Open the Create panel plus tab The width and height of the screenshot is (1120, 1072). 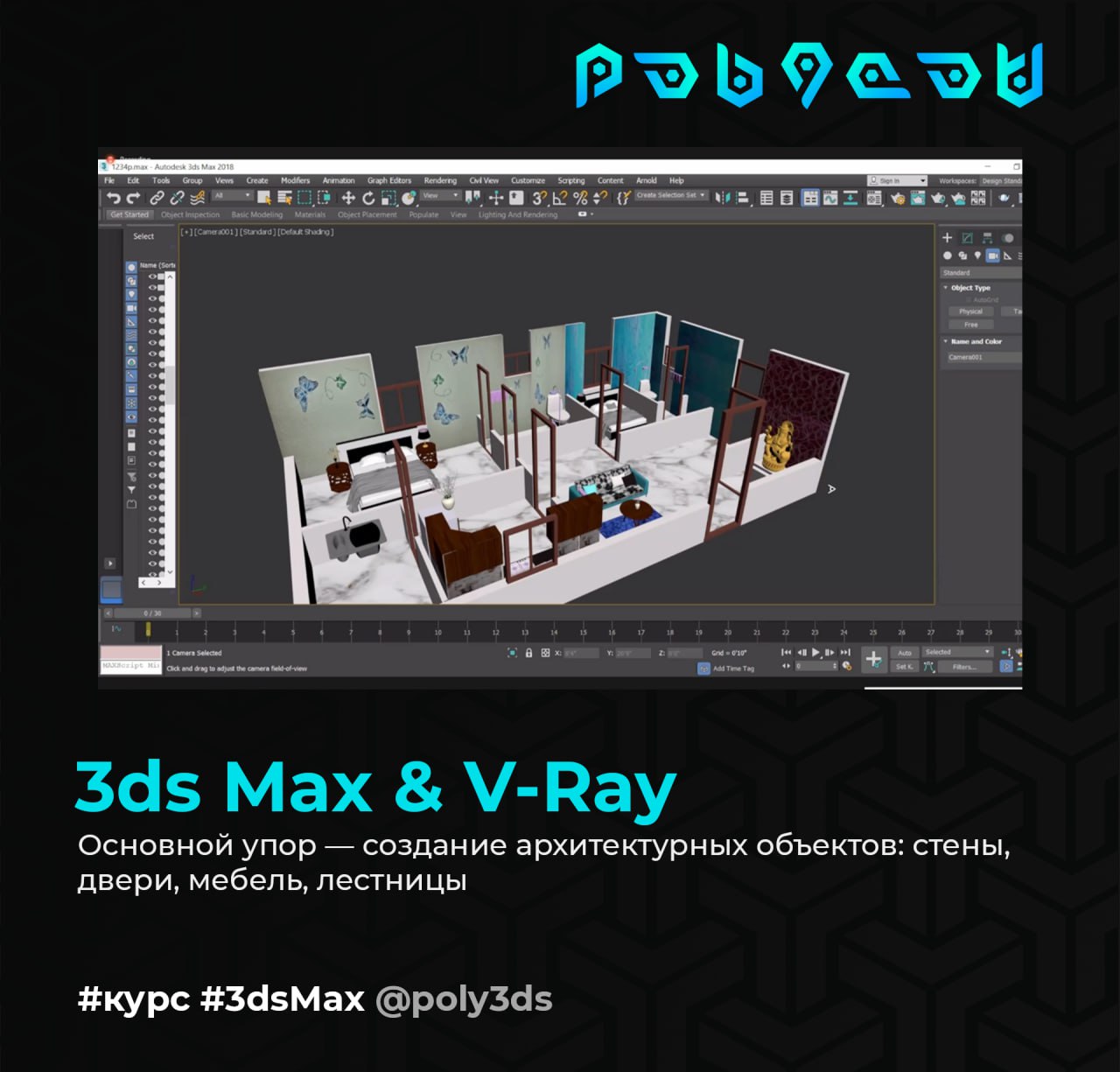click(947, 237)
